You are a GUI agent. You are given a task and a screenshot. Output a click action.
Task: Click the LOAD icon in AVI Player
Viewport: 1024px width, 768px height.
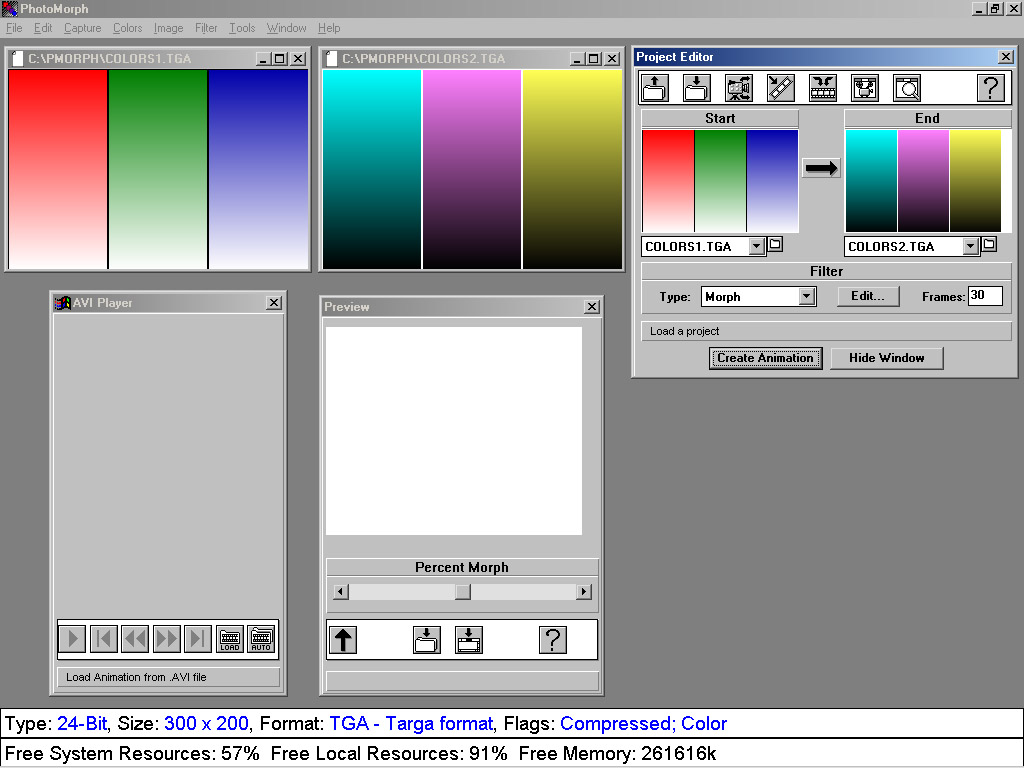point(230,639)
